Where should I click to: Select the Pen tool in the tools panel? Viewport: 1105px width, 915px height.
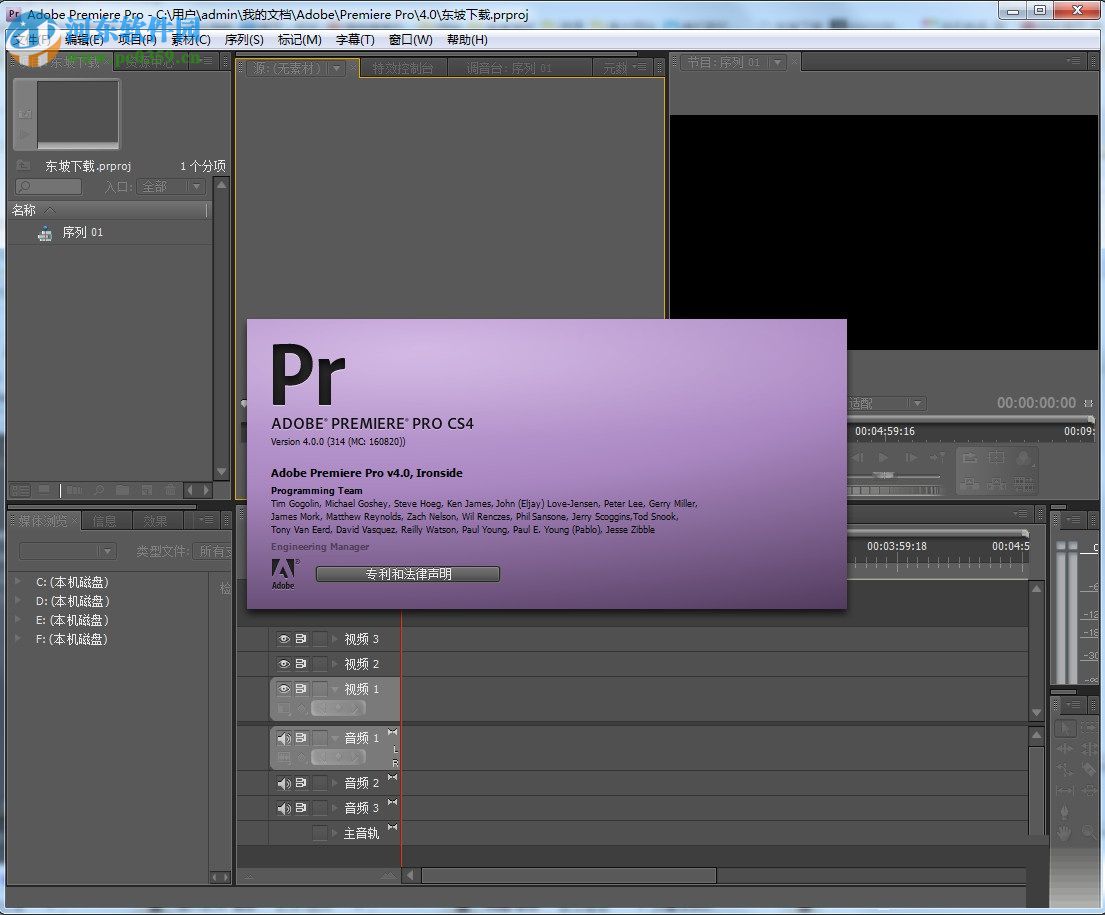coord(1065,810)
